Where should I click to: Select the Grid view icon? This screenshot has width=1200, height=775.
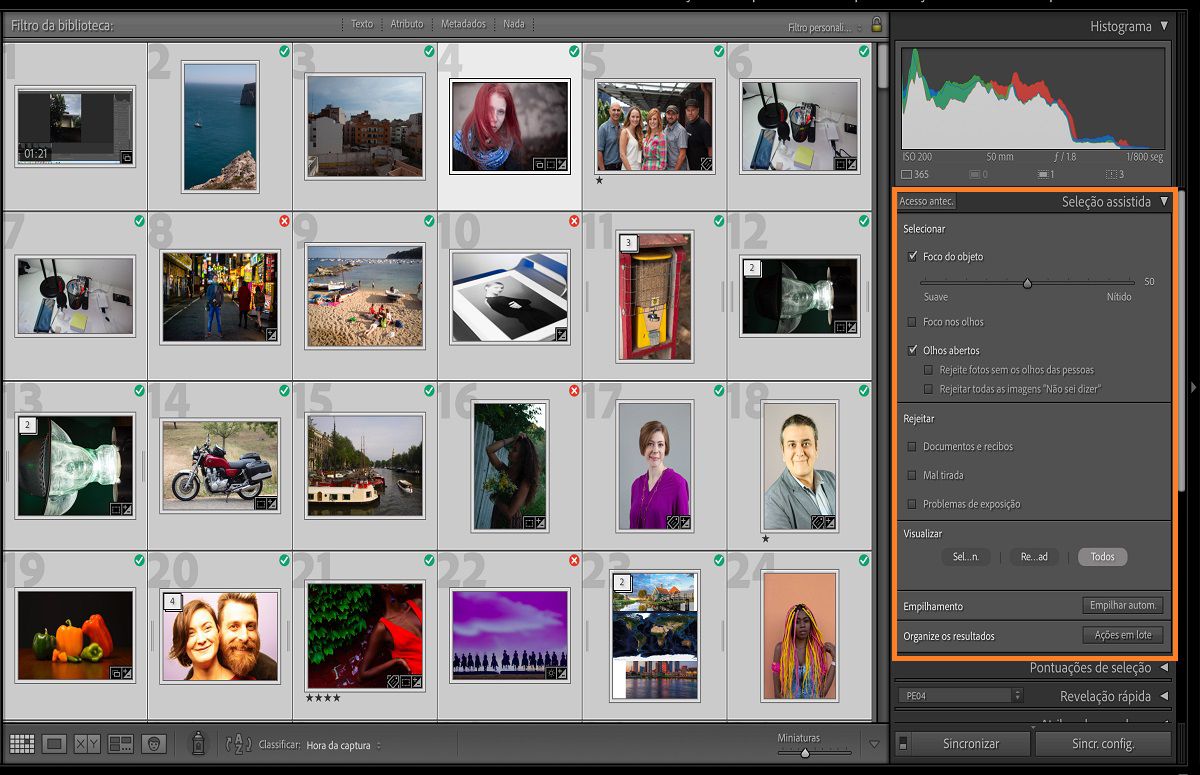[x=23, y=744]
